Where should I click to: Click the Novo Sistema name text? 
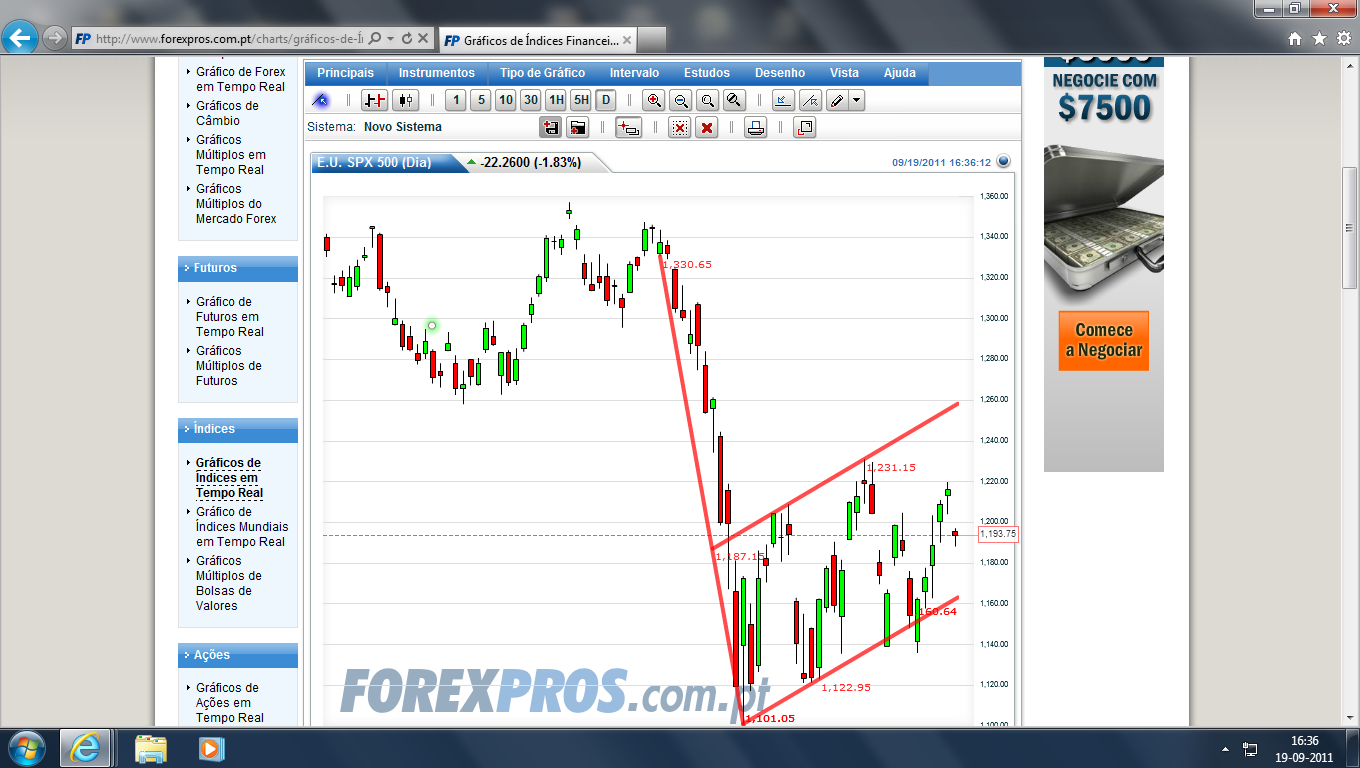tap(402, 127)
